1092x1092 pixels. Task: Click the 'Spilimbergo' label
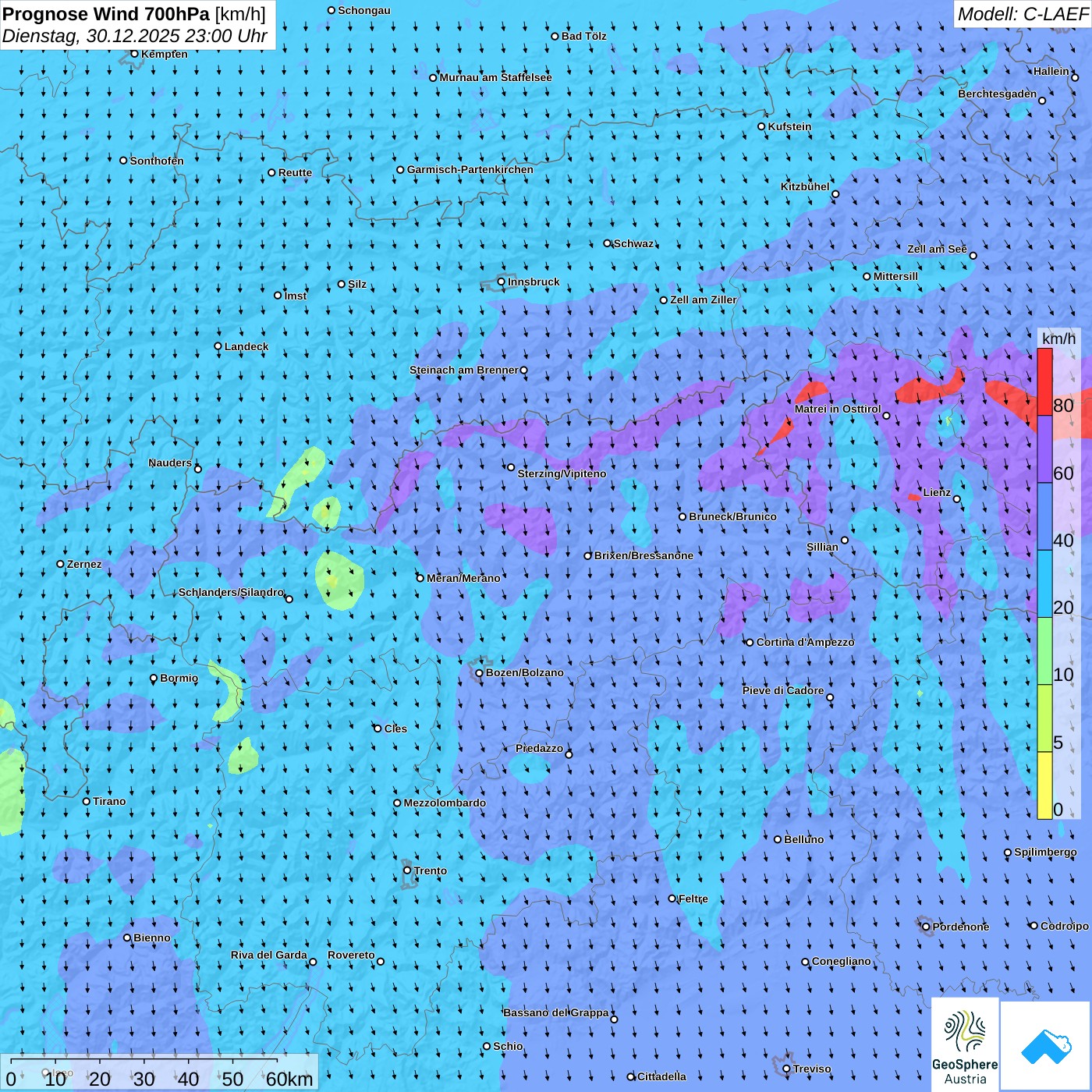(x=1045, y=852)
